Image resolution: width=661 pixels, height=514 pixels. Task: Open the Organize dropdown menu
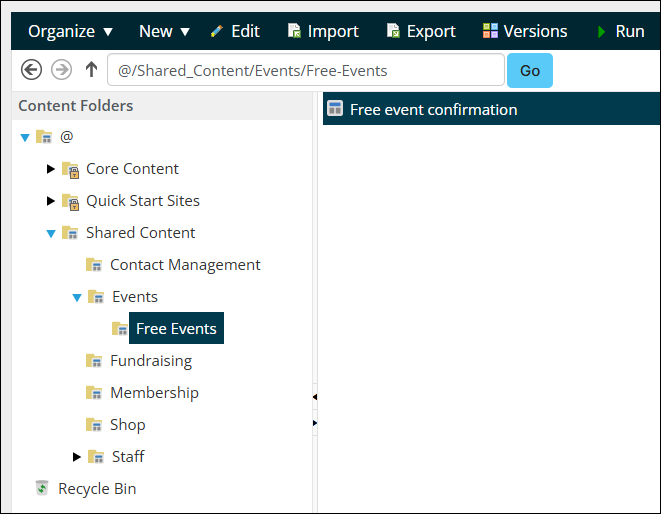tap(70, 31)
